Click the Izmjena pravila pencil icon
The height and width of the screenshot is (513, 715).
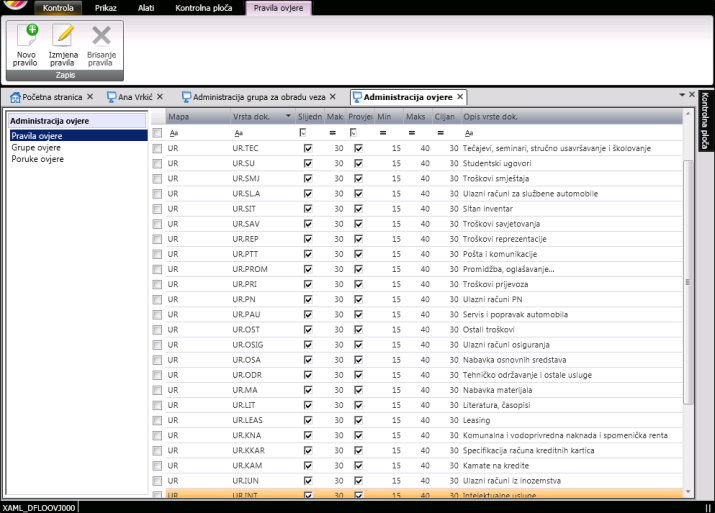pyautogui.click(x=63, y=36)
